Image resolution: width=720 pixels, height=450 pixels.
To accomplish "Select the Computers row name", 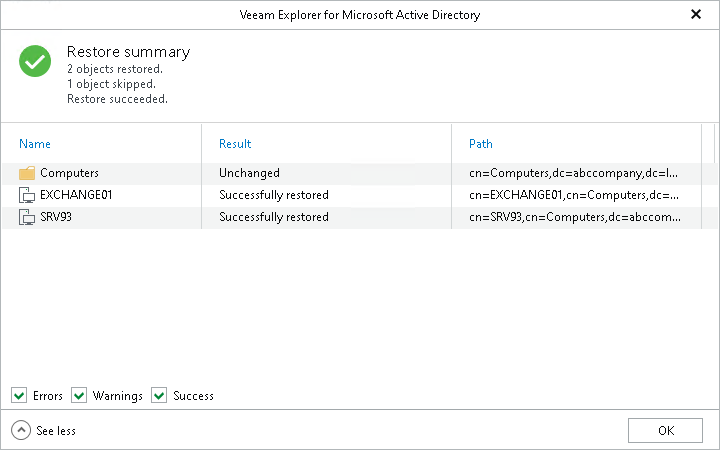I will 69,173.
